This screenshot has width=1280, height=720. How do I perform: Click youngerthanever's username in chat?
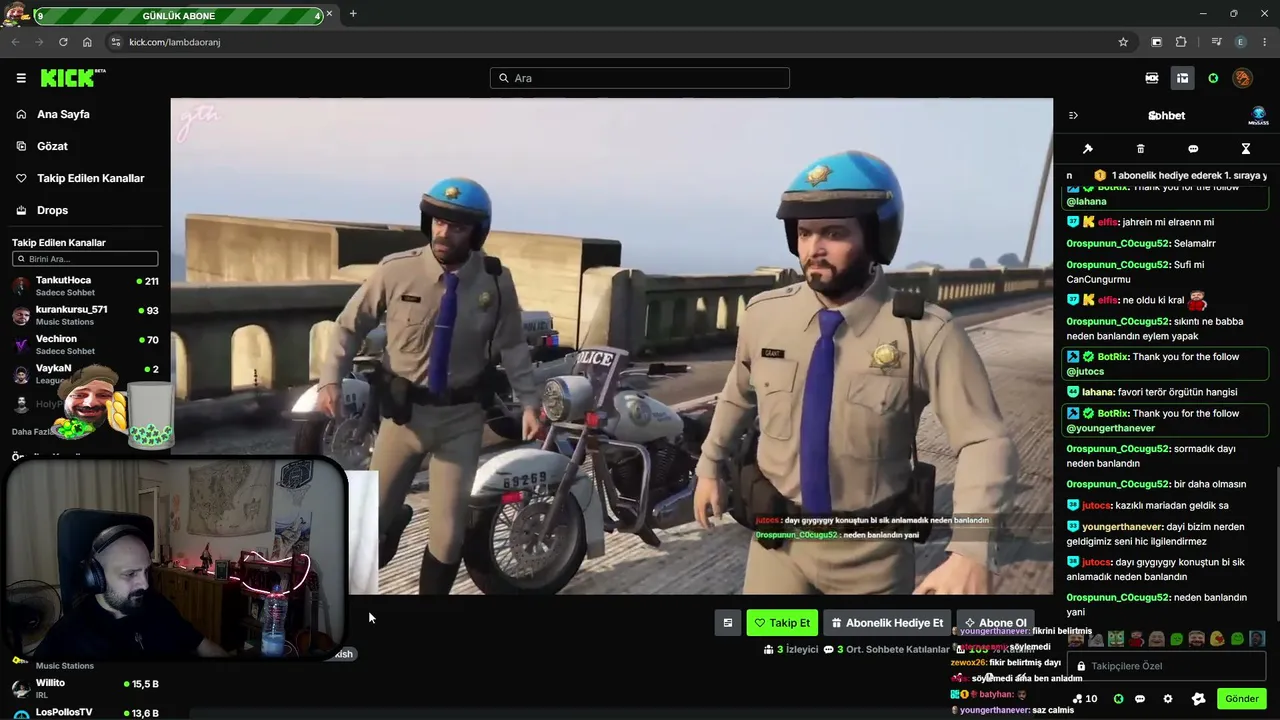click(x=1124, y=526)
